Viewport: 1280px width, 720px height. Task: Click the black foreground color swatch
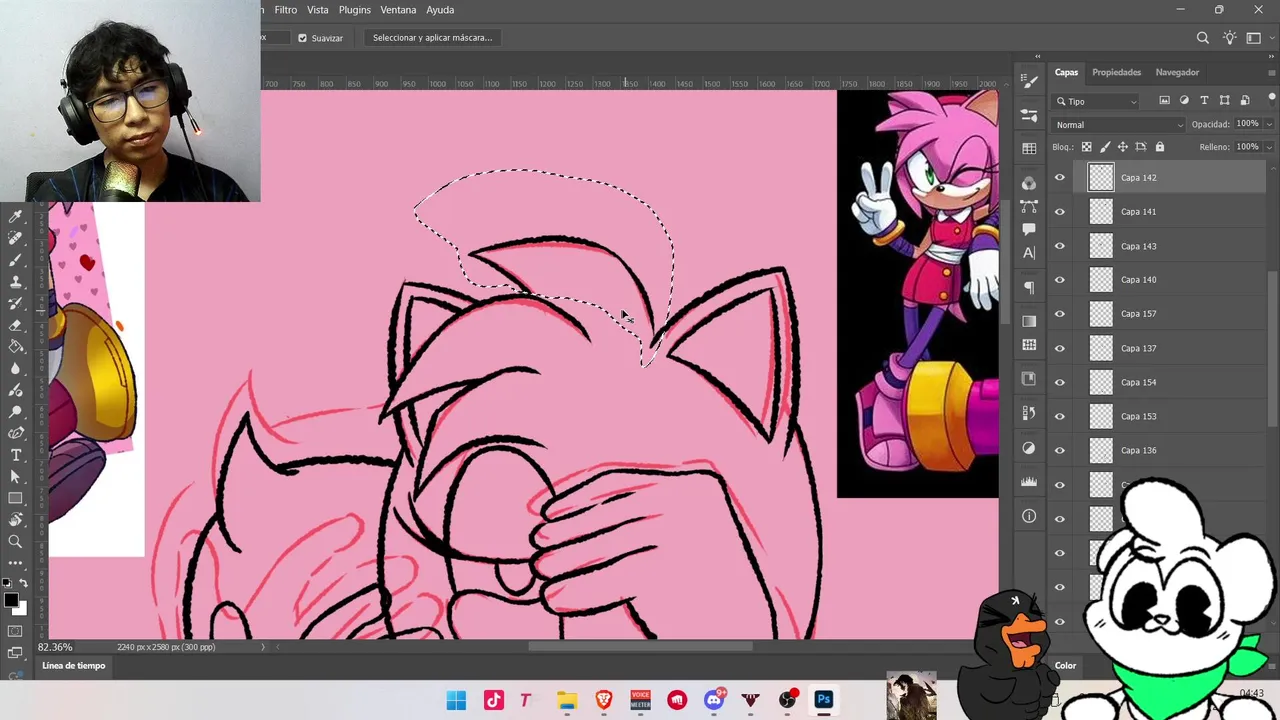click(10, 600)
